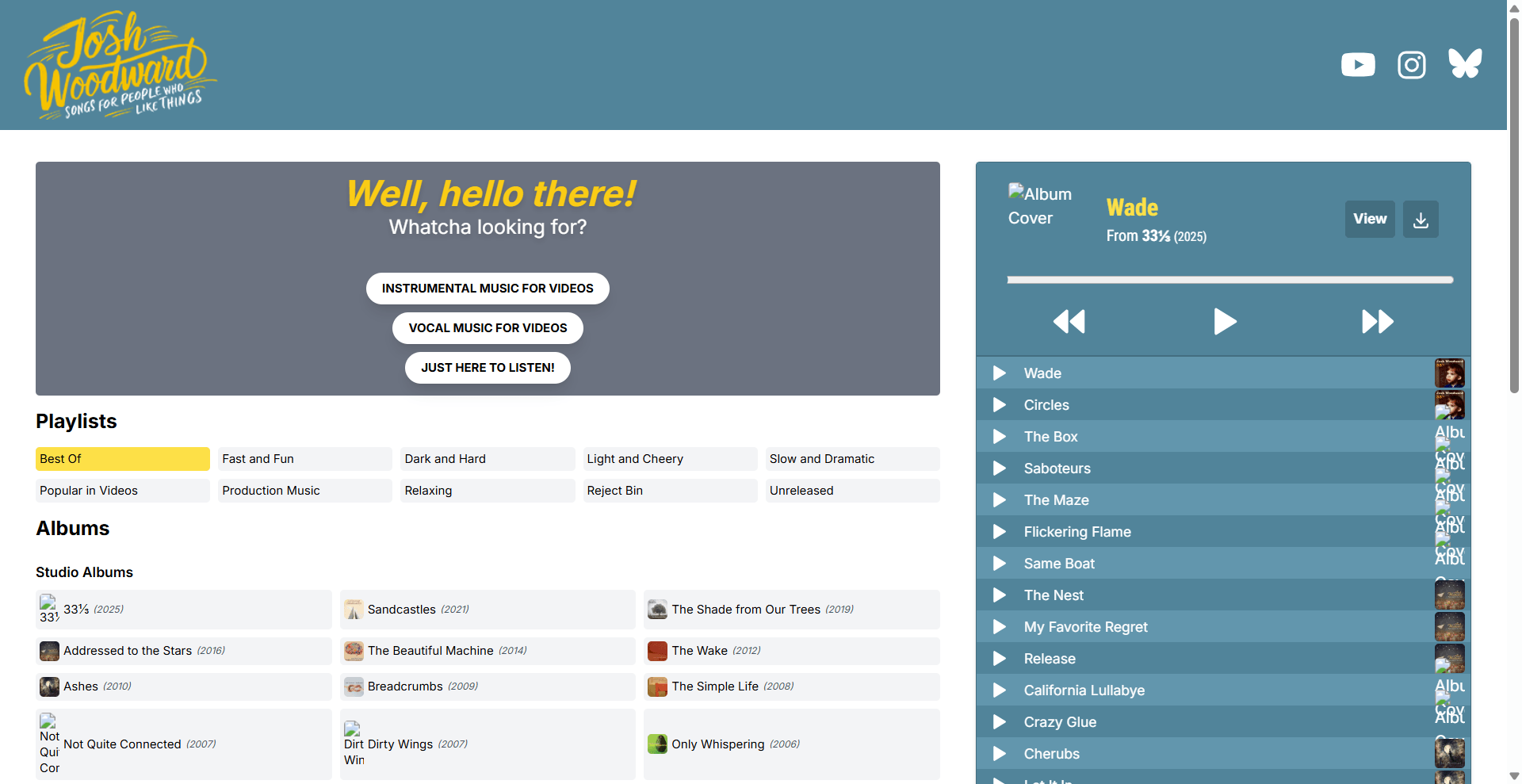Click Only Whispering album cover icon

657,744
